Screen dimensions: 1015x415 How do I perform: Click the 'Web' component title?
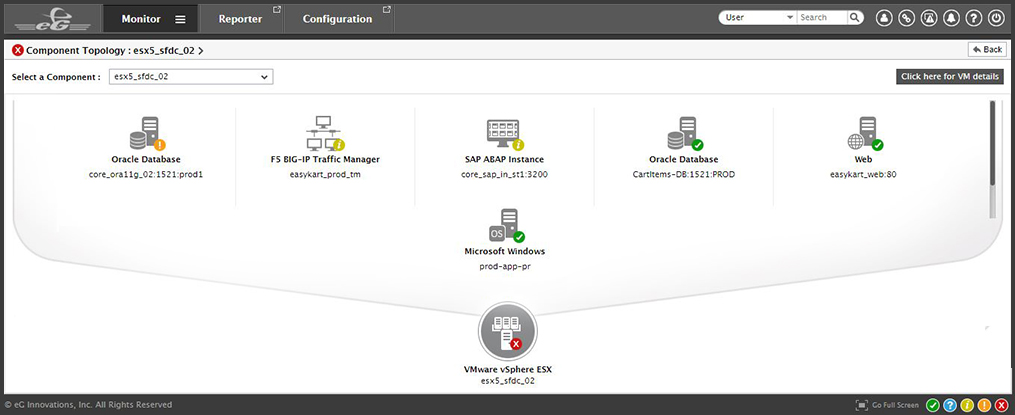point(863,159)
